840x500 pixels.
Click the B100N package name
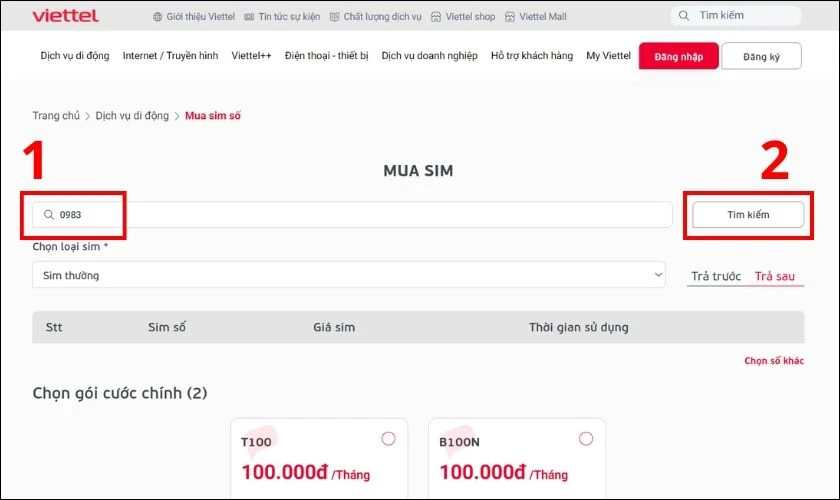(459, 442)
